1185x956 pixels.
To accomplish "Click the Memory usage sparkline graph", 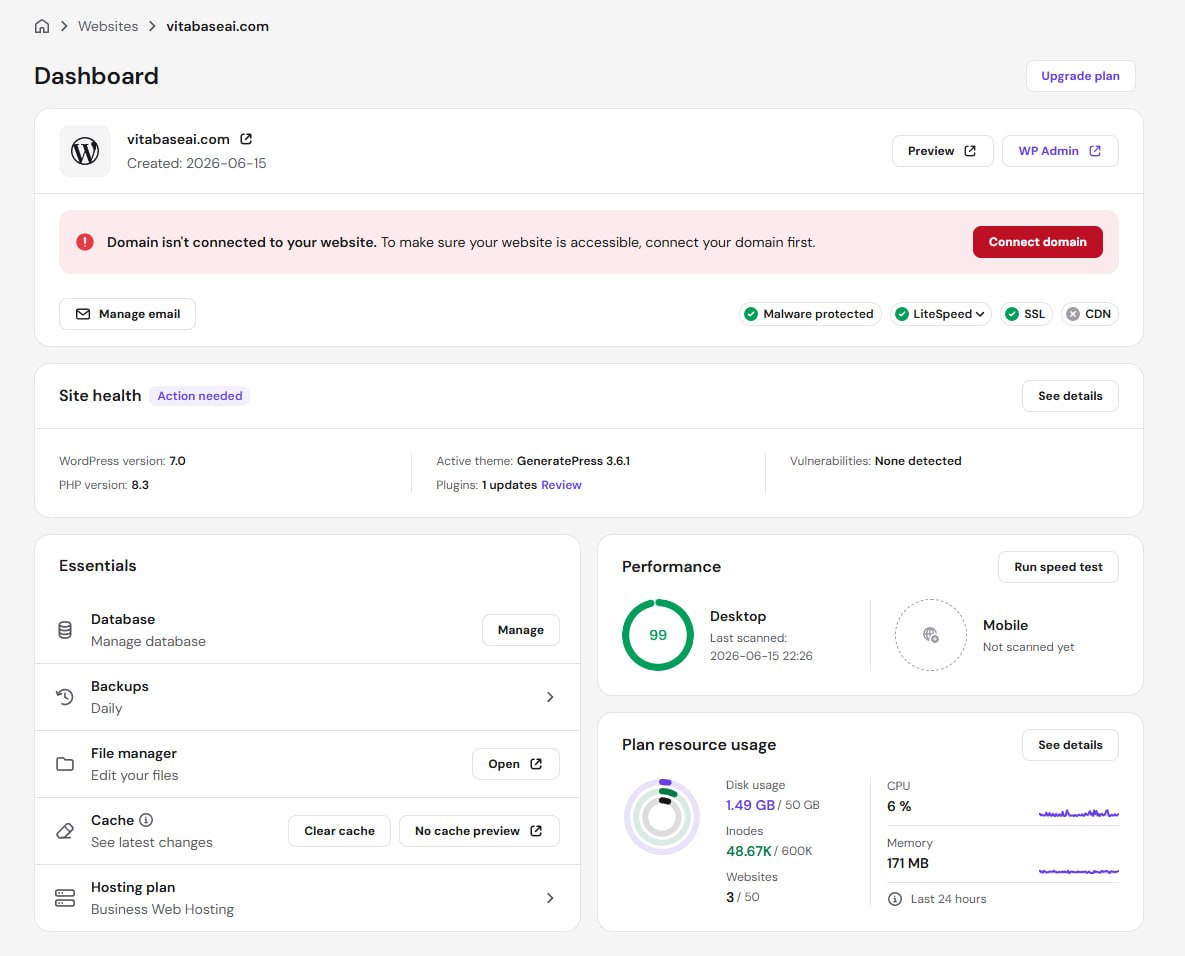I will coord(1078,871).
